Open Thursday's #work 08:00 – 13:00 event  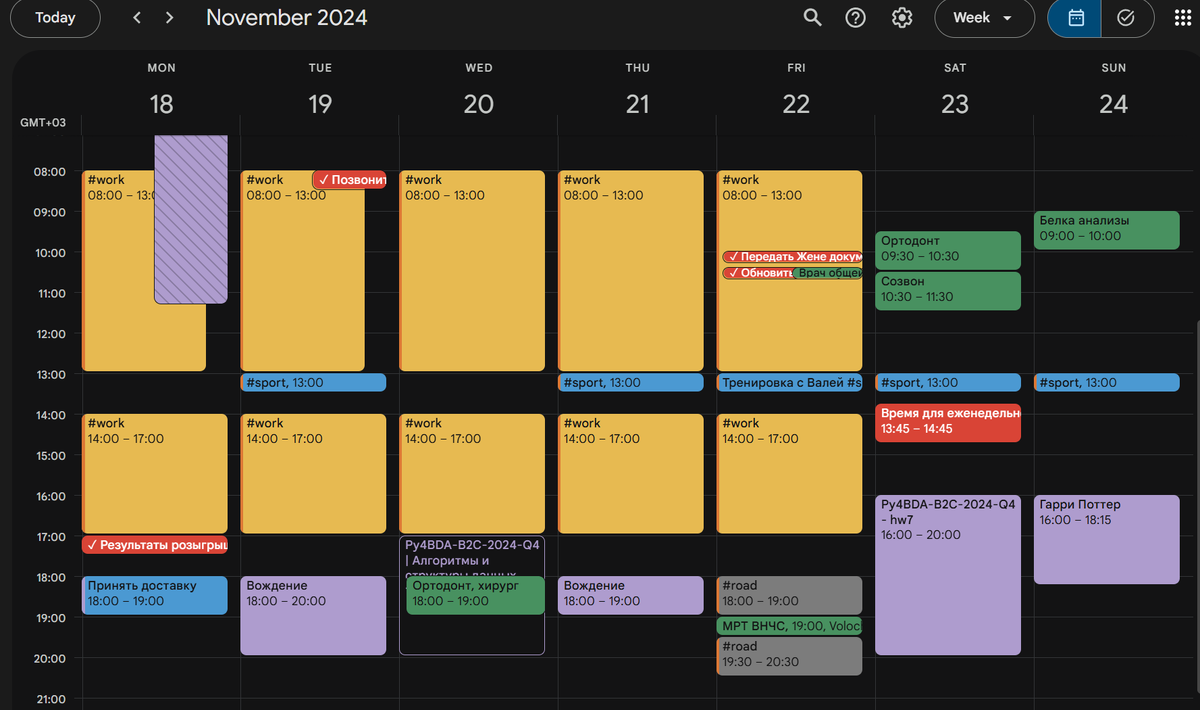point(631,271)
